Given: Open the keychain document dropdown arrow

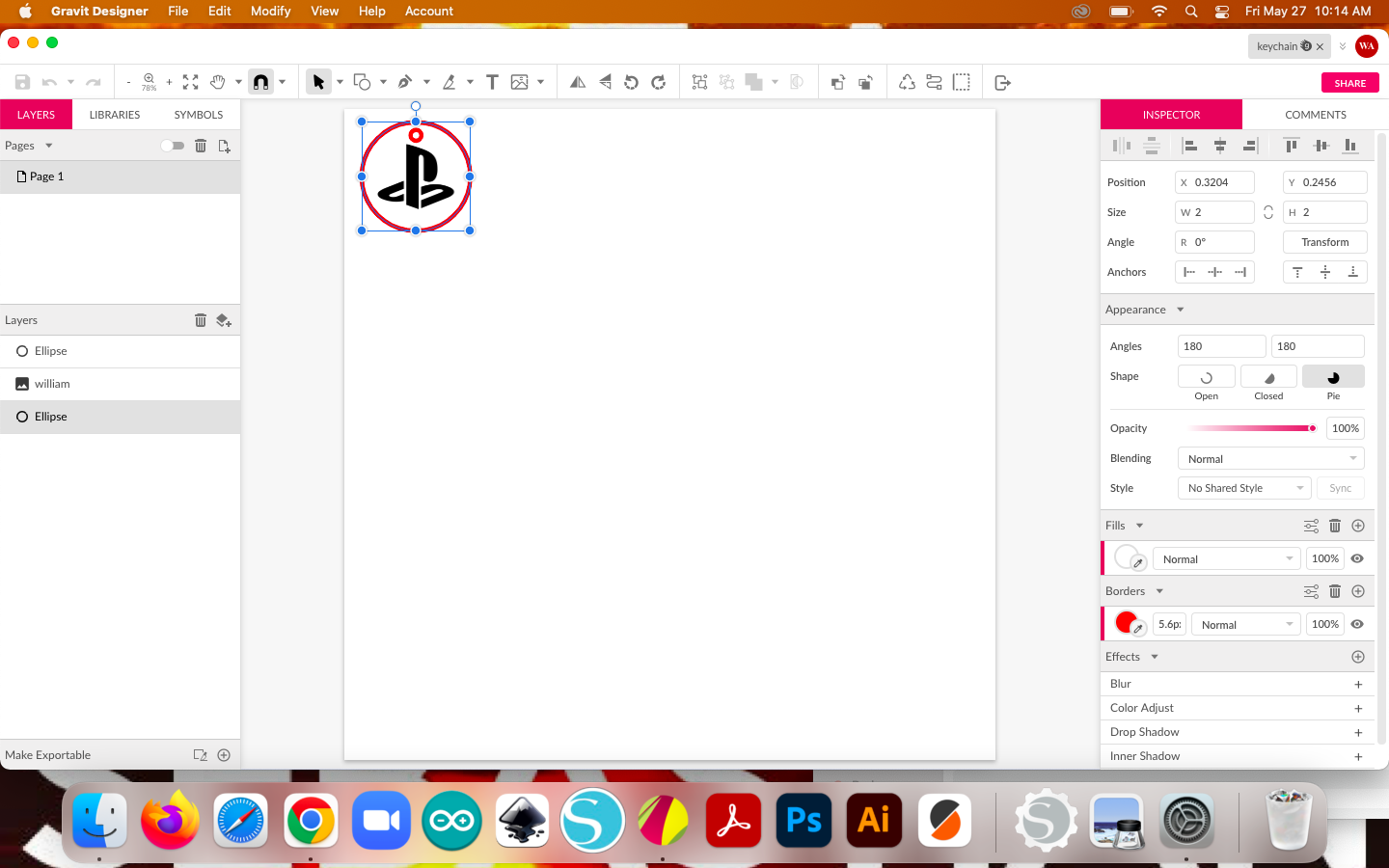Looking at the screenshot, I should click(1342, 46).
